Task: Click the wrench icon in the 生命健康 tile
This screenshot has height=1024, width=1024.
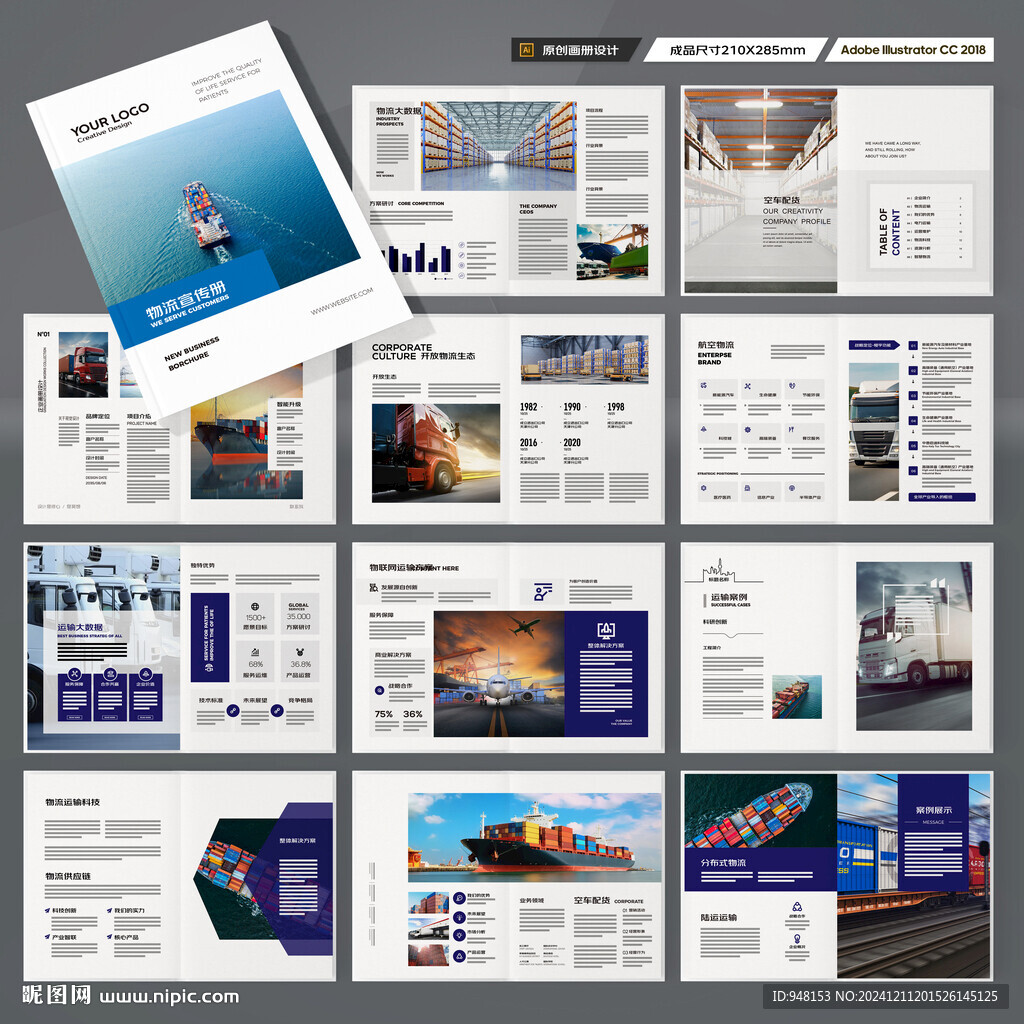Action: pyautogui.click(x=748, y=386)
